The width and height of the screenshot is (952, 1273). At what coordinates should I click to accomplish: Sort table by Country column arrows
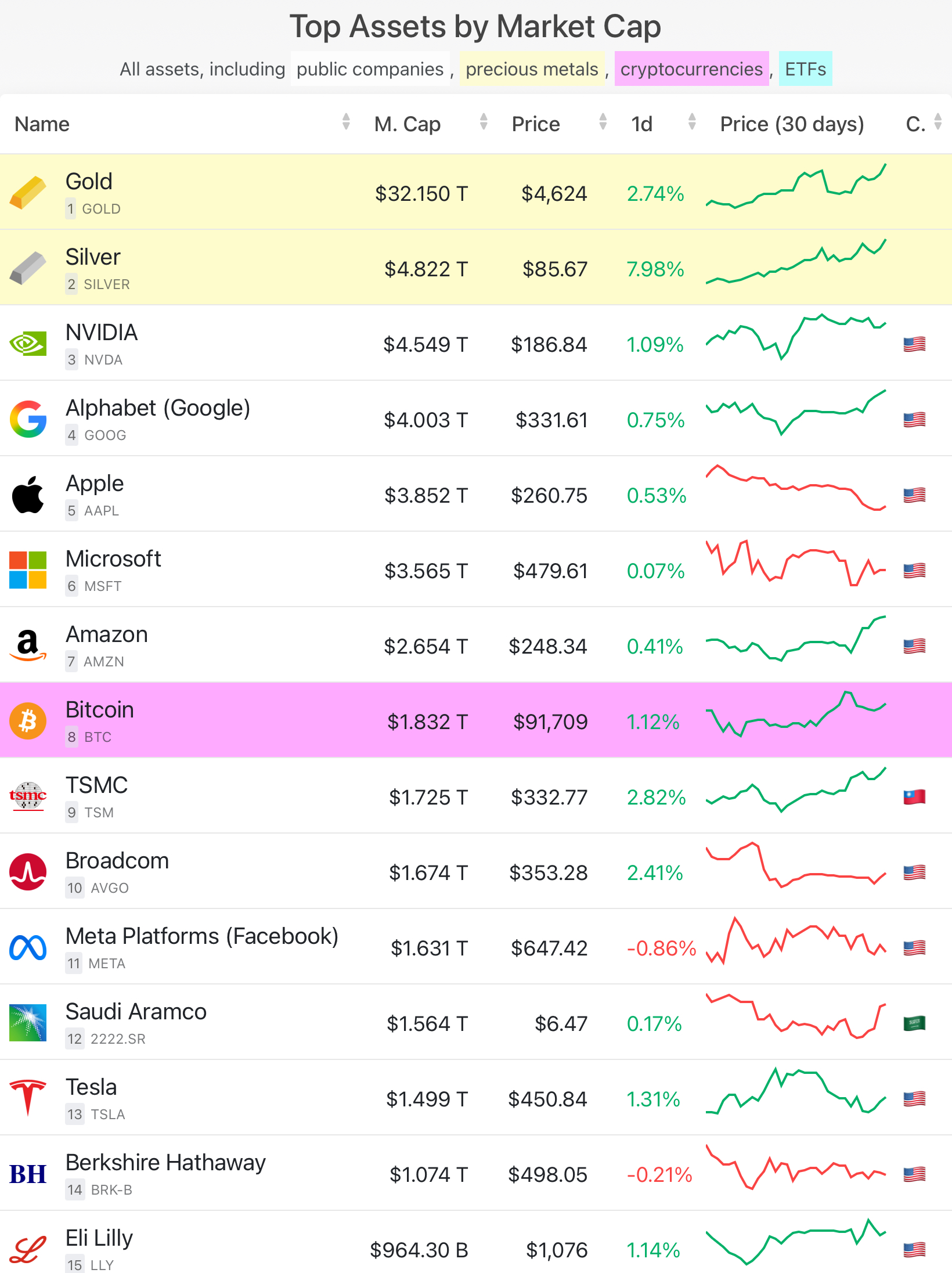pos(938,122)
